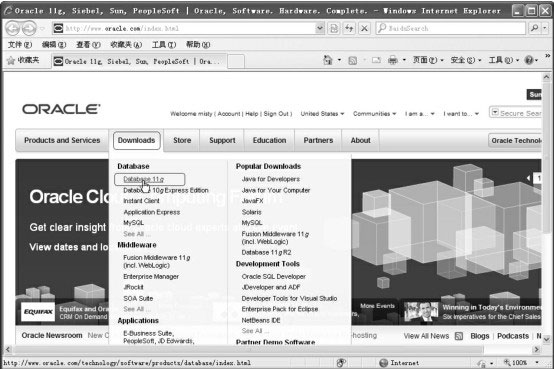The image size is (554, 369).
Task: Select the Downloads nav tab
Action: click(136, 140)
